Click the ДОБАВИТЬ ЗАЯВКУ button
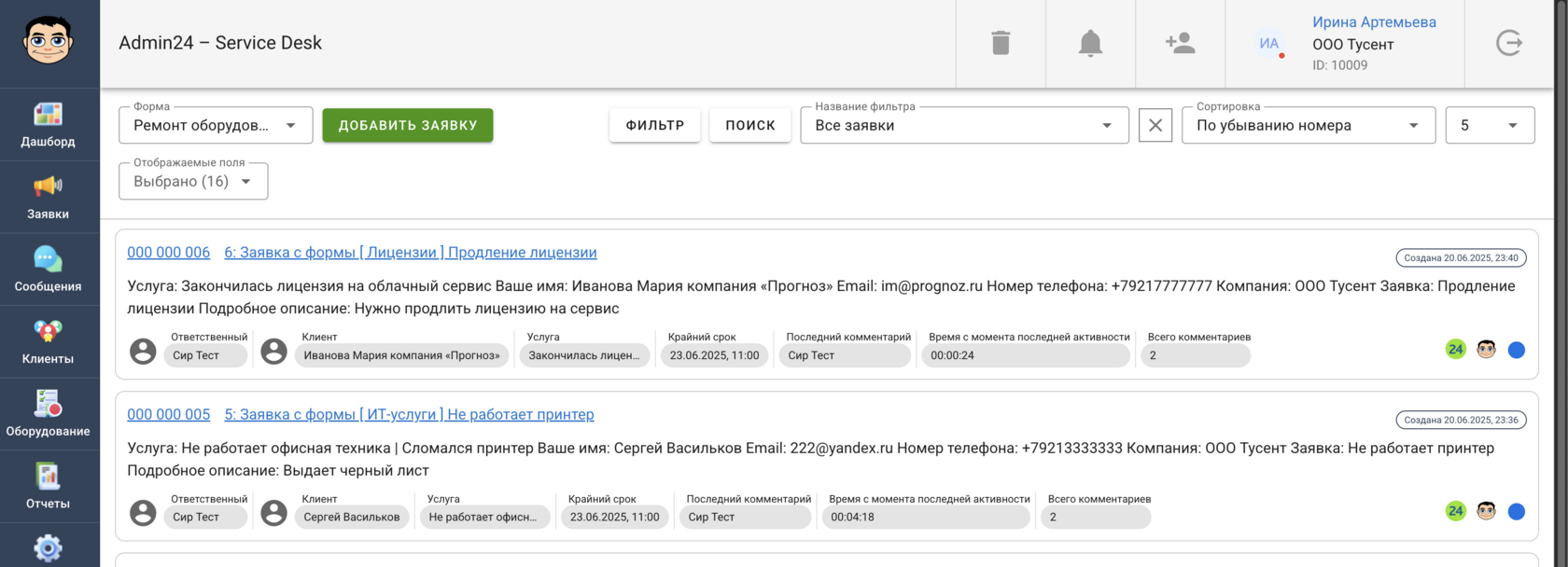The image size is (1568, 567). [408, 126]
